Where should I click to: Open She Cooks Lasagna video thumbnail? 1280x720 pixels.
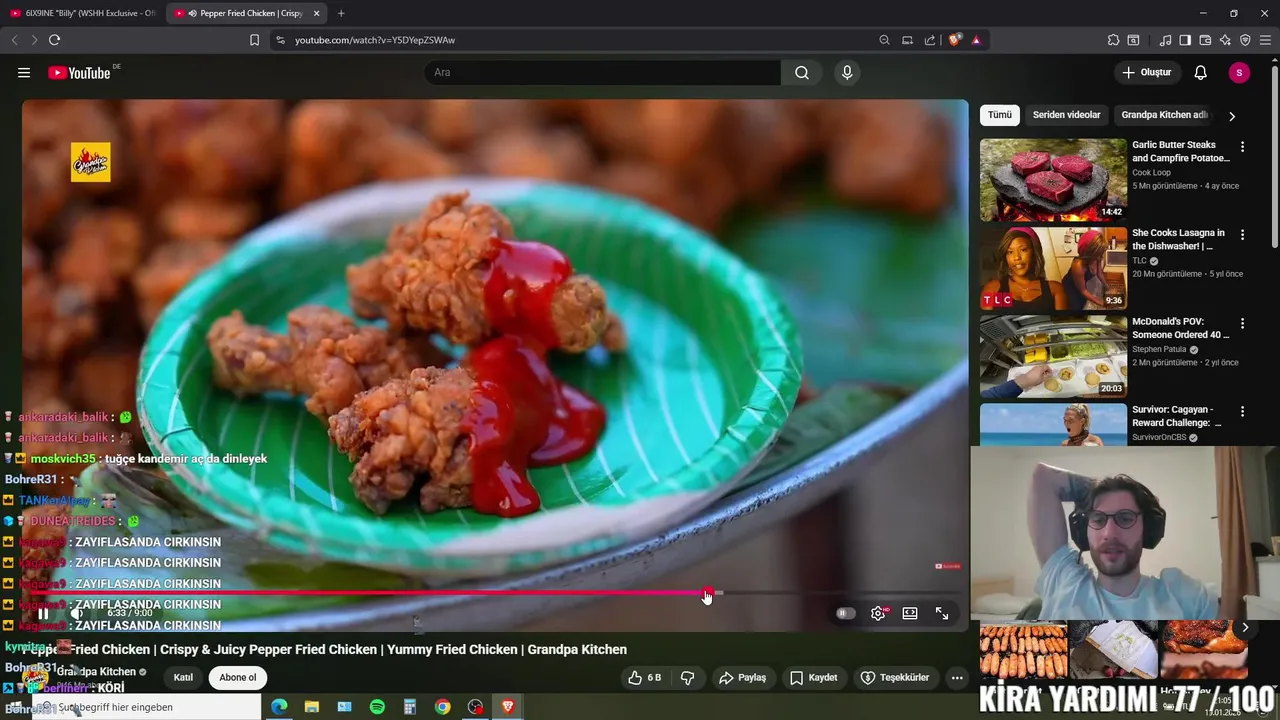coord(1053,268)
